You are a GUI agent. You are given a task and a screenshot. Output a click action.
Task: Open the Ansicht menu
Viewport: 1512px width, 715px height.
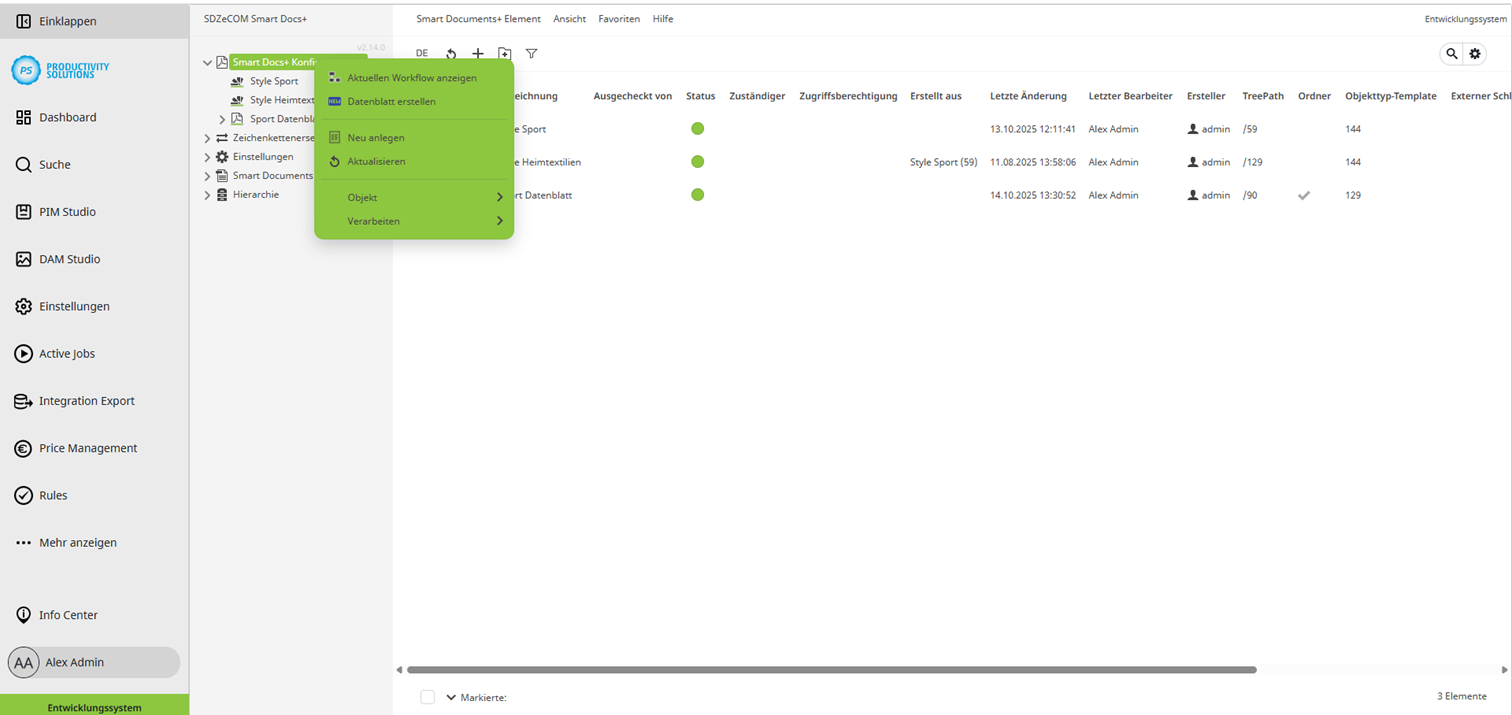click(x=569, y=18)
